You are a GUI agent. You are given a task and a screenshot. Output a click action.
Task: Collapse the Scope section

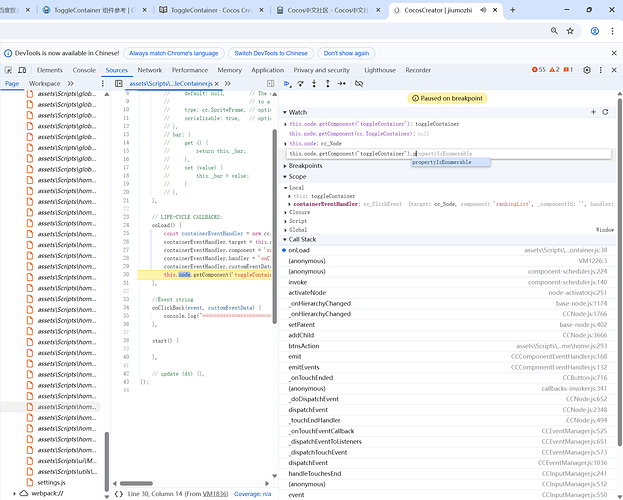click(x=297, y=177)
